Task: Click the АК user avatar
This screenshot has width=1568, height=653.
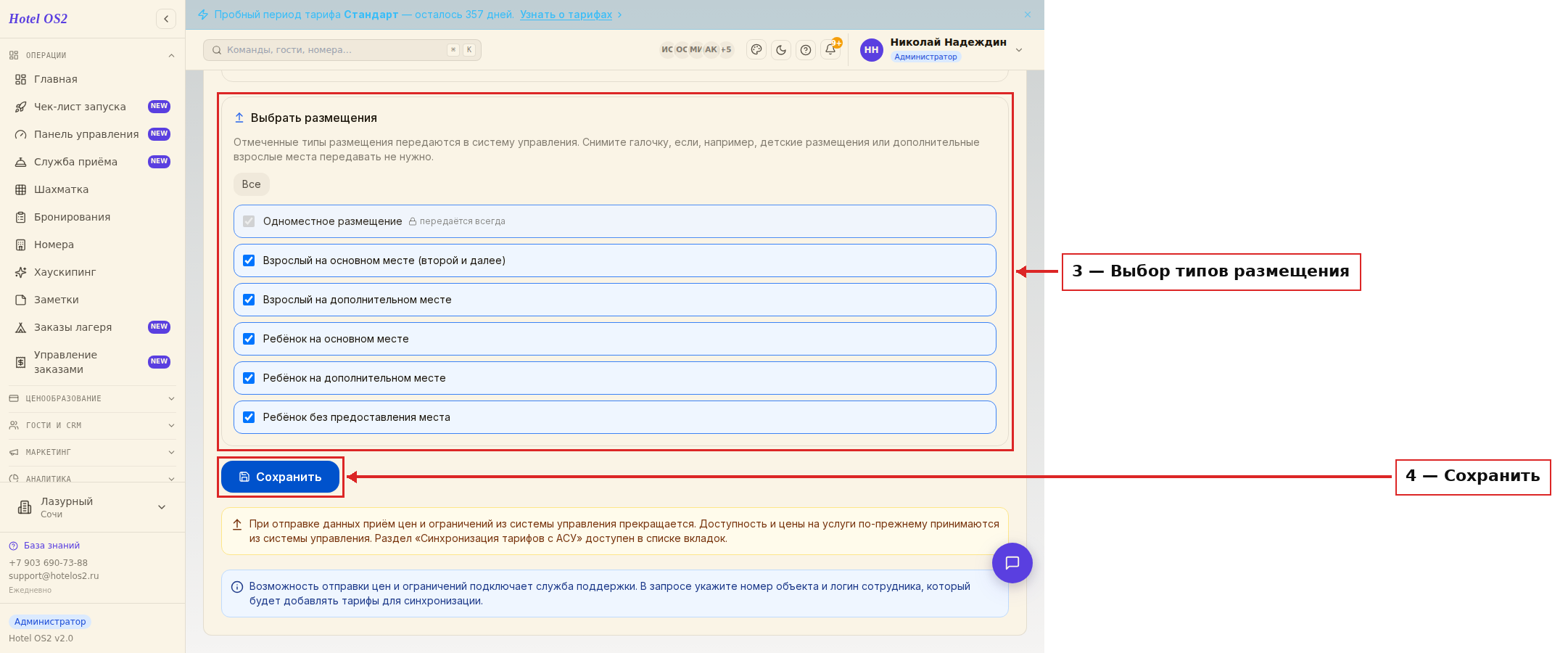Action: point(711,49)
